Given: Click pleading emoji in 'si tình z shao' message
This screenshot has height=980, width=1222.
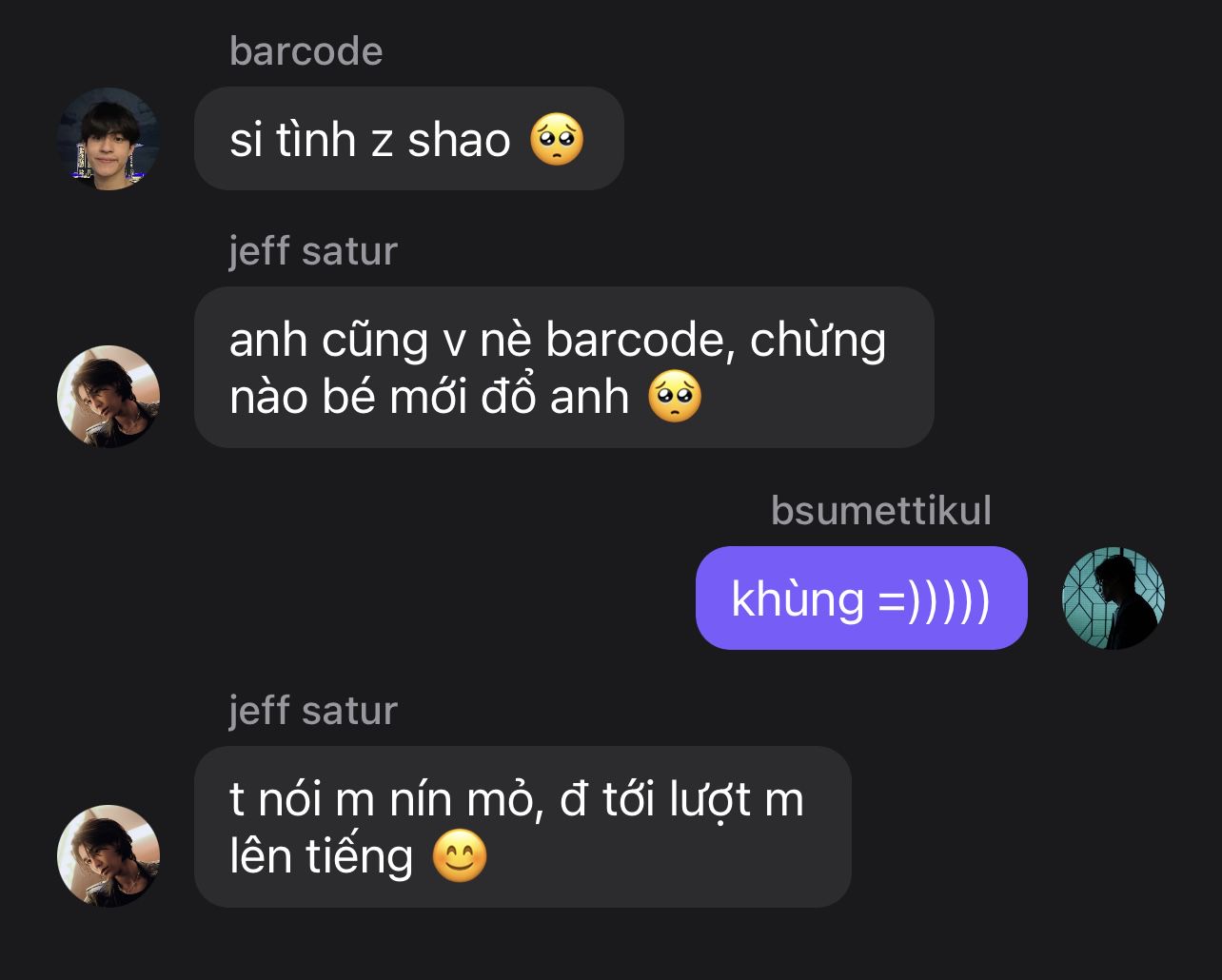Looking at the screenshot, I should pos(556,140).
